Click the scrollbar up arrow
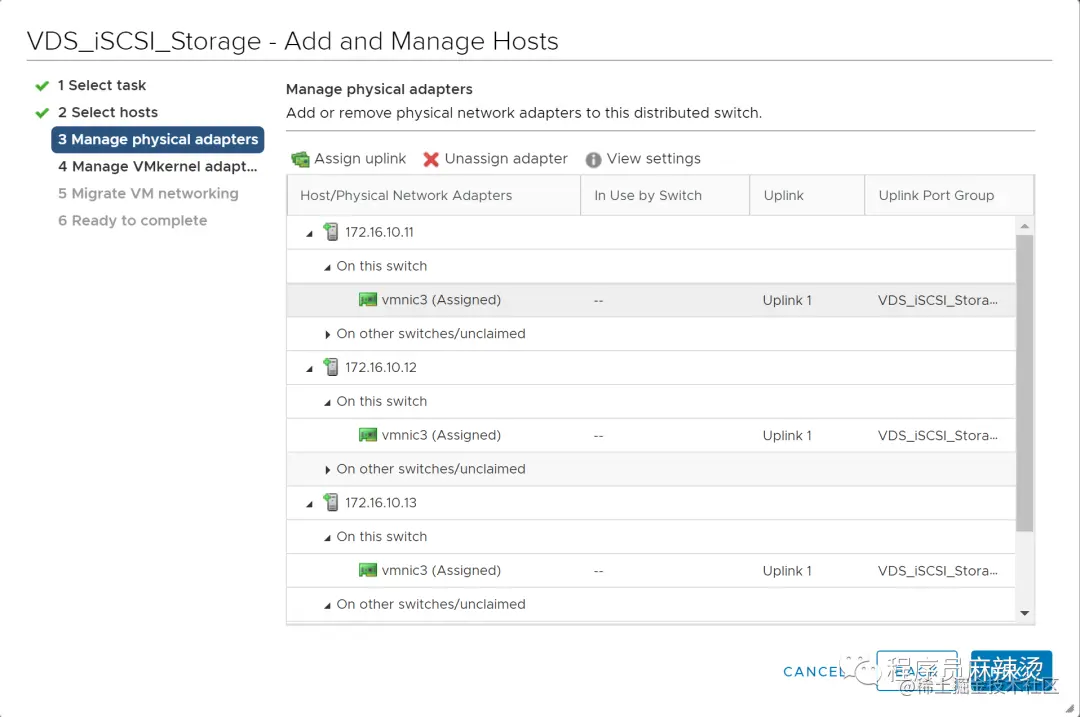The image size is (1080, 717). pyautogui.click(x=1025, y=226)
